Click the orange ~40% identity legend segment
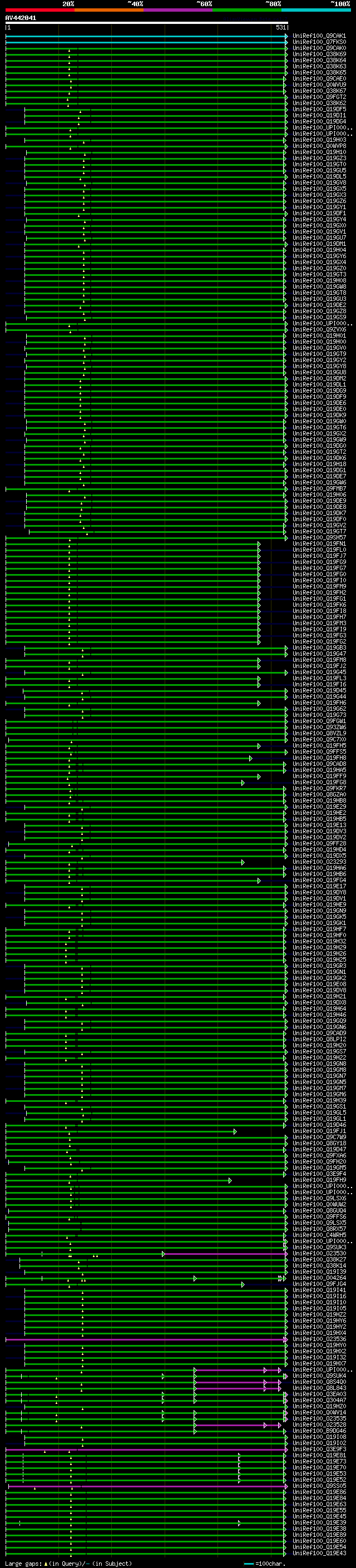The image size is (356, 1568). click(109, 11)
